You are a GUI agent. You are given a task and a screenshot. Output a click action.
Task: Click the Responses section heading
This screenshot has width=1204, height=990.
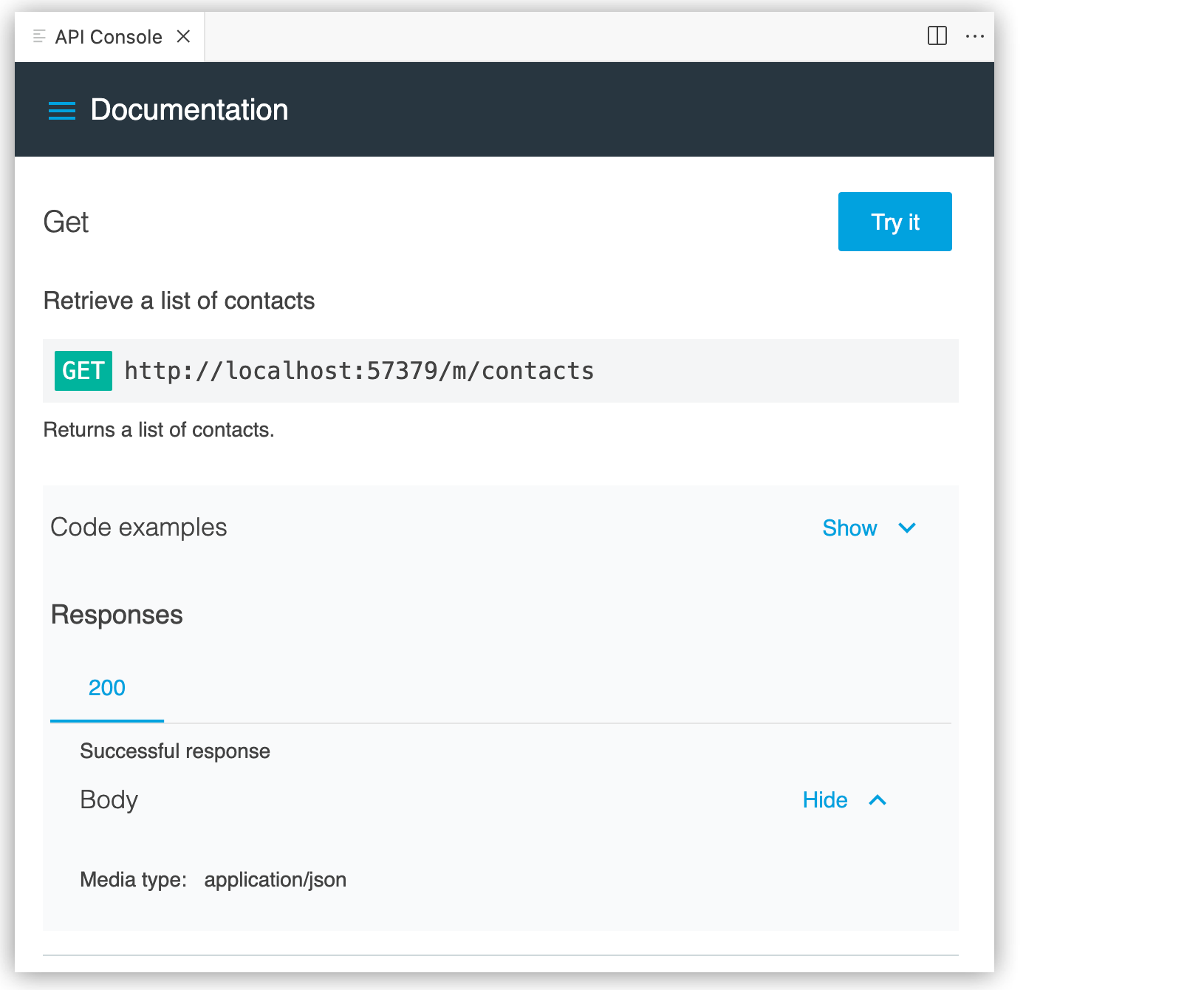116,614
